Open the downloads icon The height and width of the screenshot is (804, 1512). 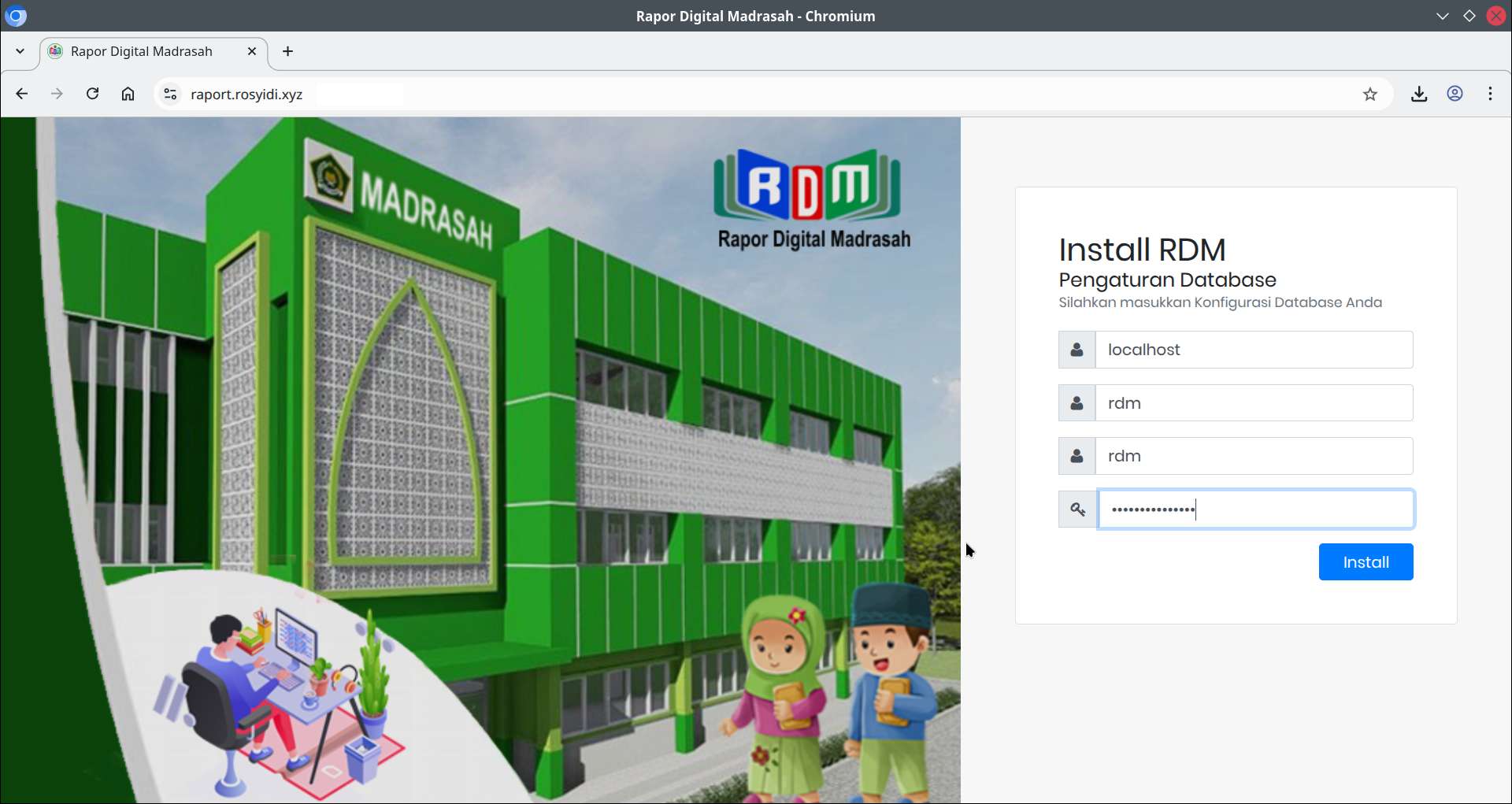click(x=1419, y=94)
